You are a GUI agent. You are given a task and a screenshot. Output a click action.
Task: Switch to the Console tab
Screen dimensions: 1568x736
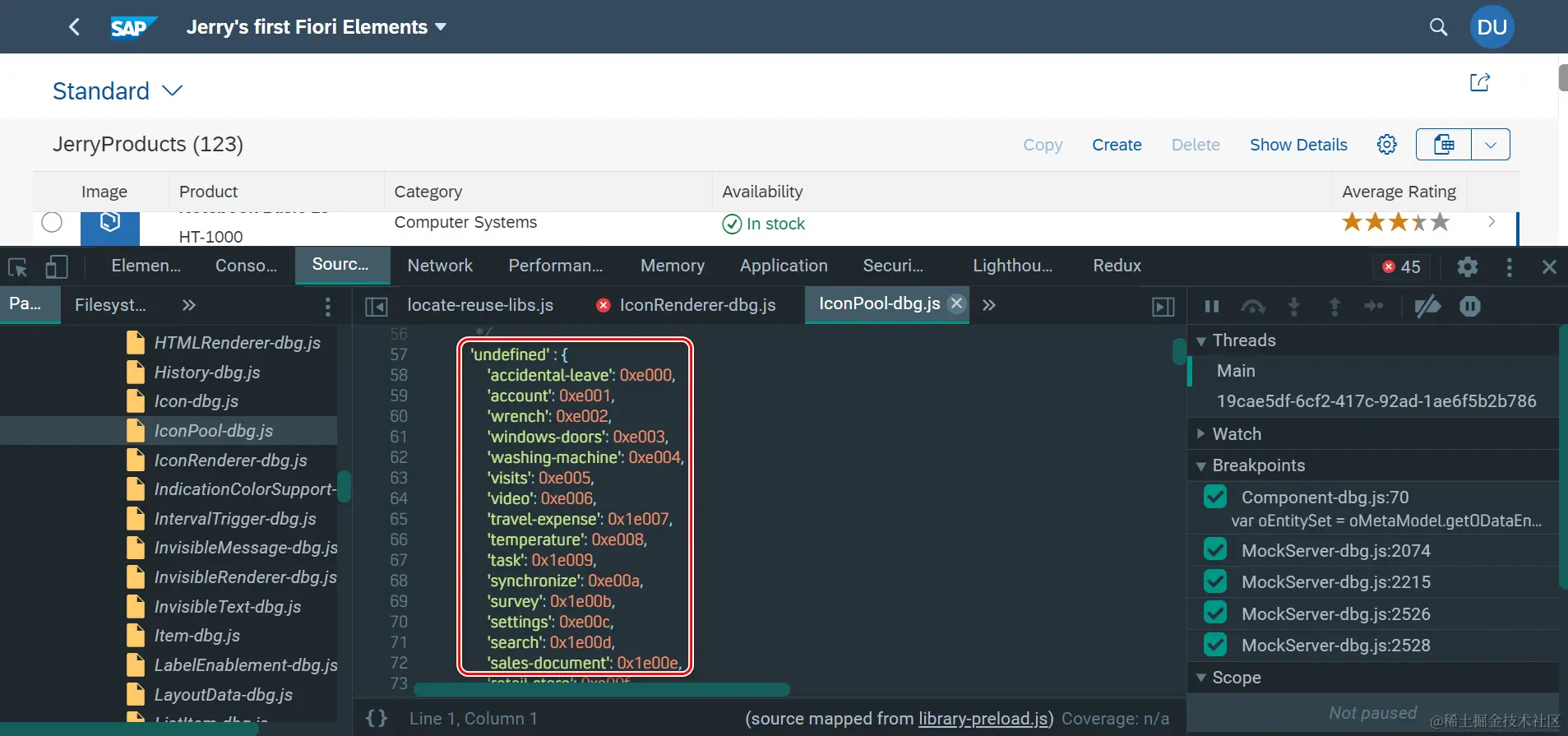pos(246,266)
